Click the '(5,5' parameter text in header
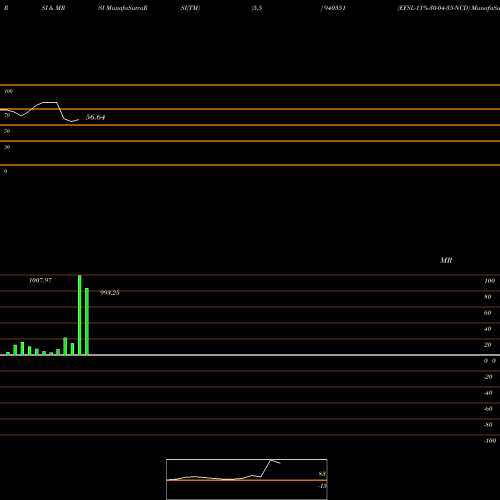 (257, 8)
